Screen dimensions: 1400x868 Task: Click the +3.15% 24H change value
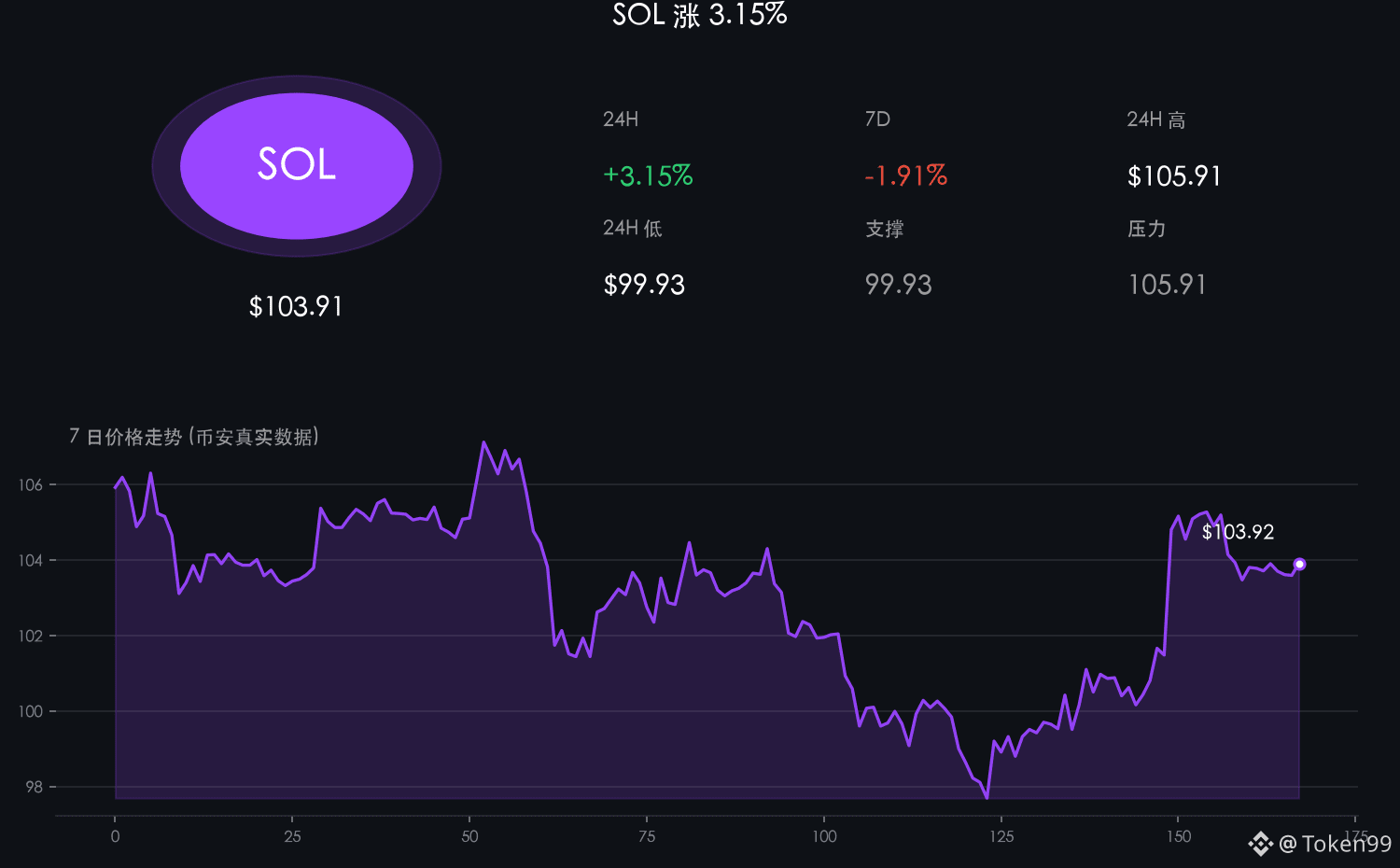point(648,175)
